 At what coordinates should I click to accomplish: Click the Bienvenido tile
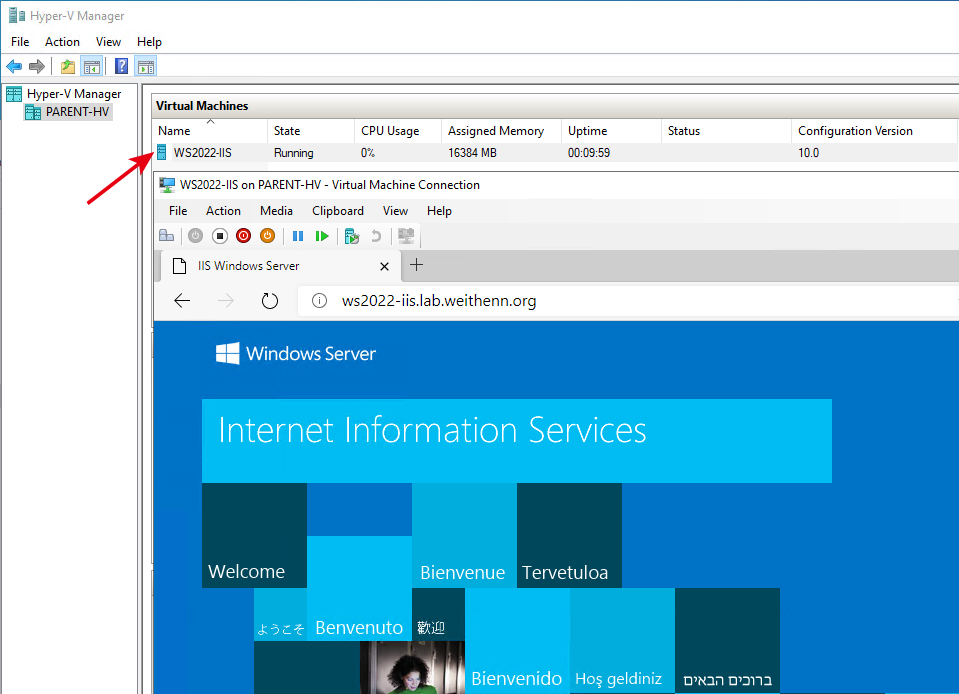pyautogui.click(x=517, y=641)
